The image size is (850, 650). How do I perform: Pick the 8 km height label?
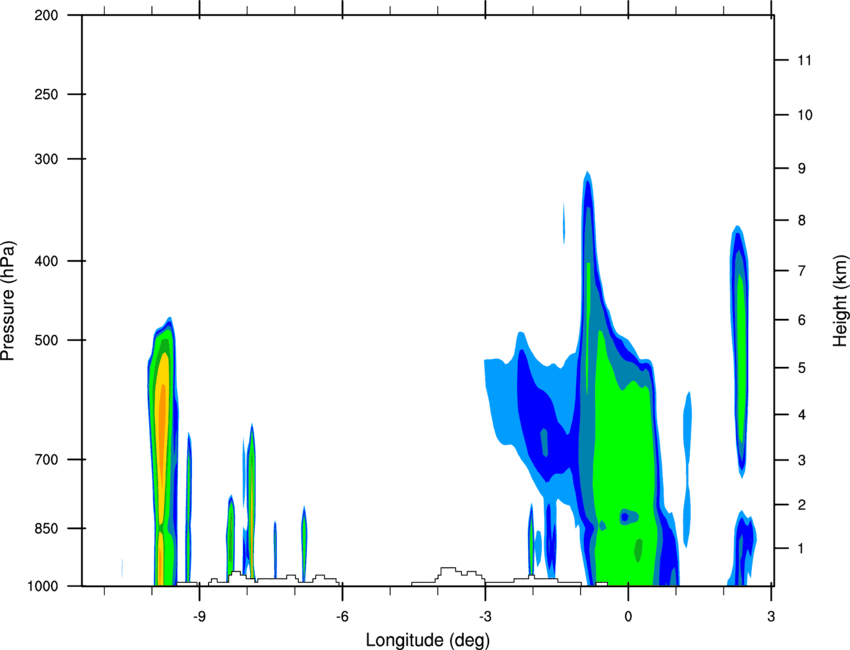(801, 220)
